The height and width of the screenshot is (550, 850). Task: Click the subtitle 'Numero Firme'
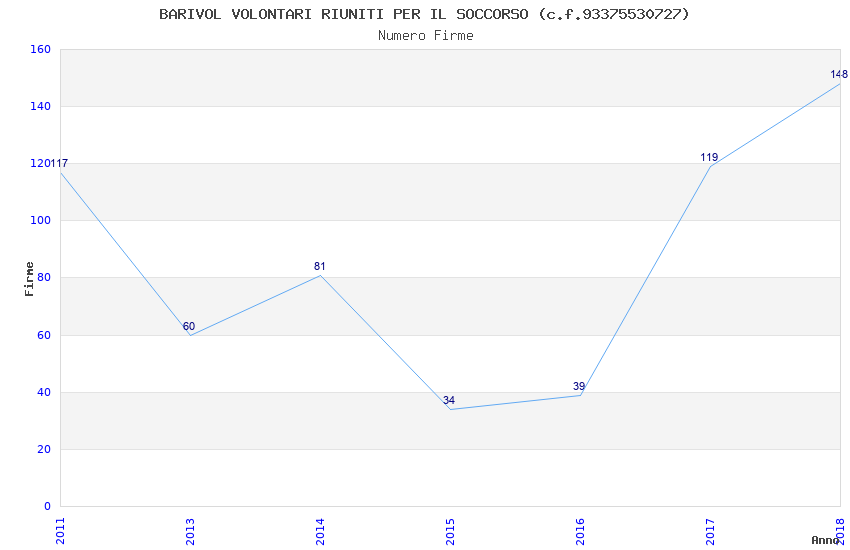pos(426,36)
